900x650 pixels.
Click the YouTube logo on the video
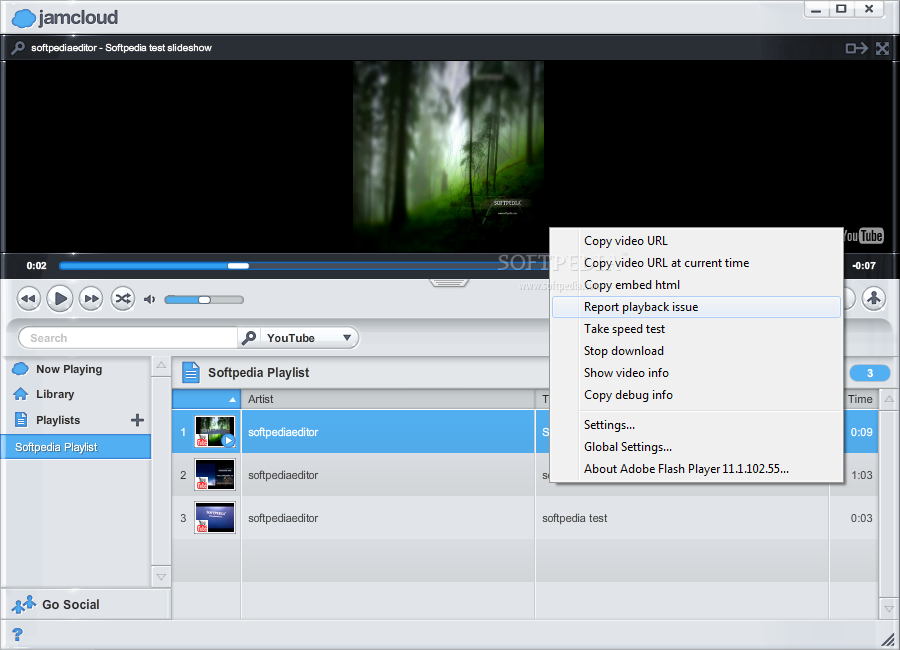pos(863,236)
